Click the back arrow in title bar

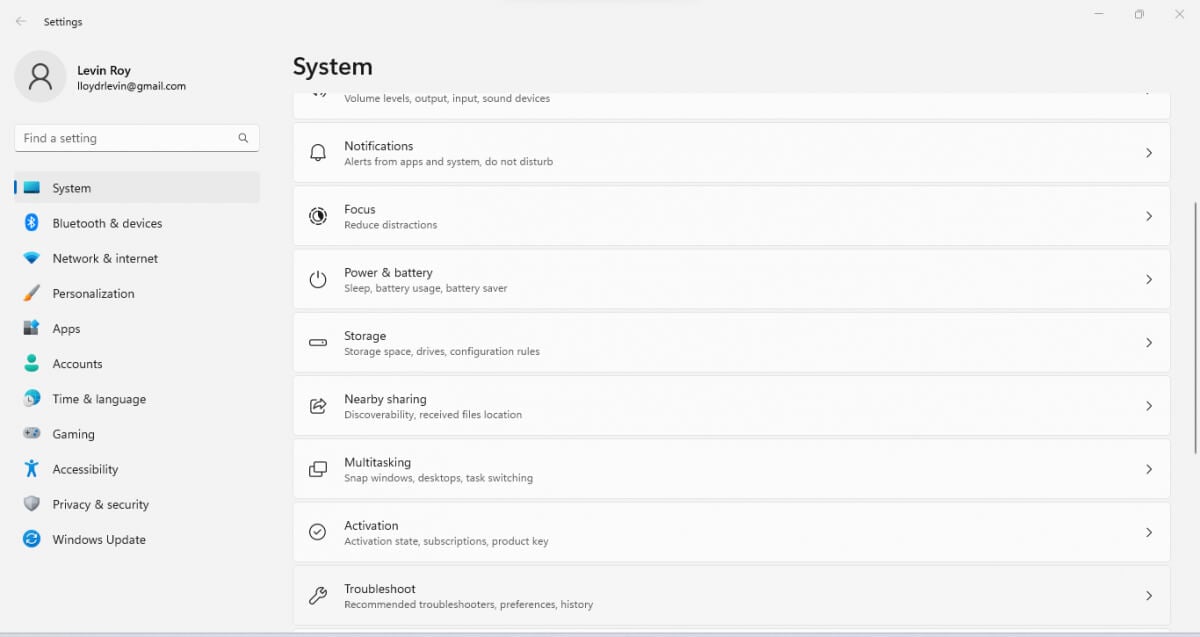[21, 21]
